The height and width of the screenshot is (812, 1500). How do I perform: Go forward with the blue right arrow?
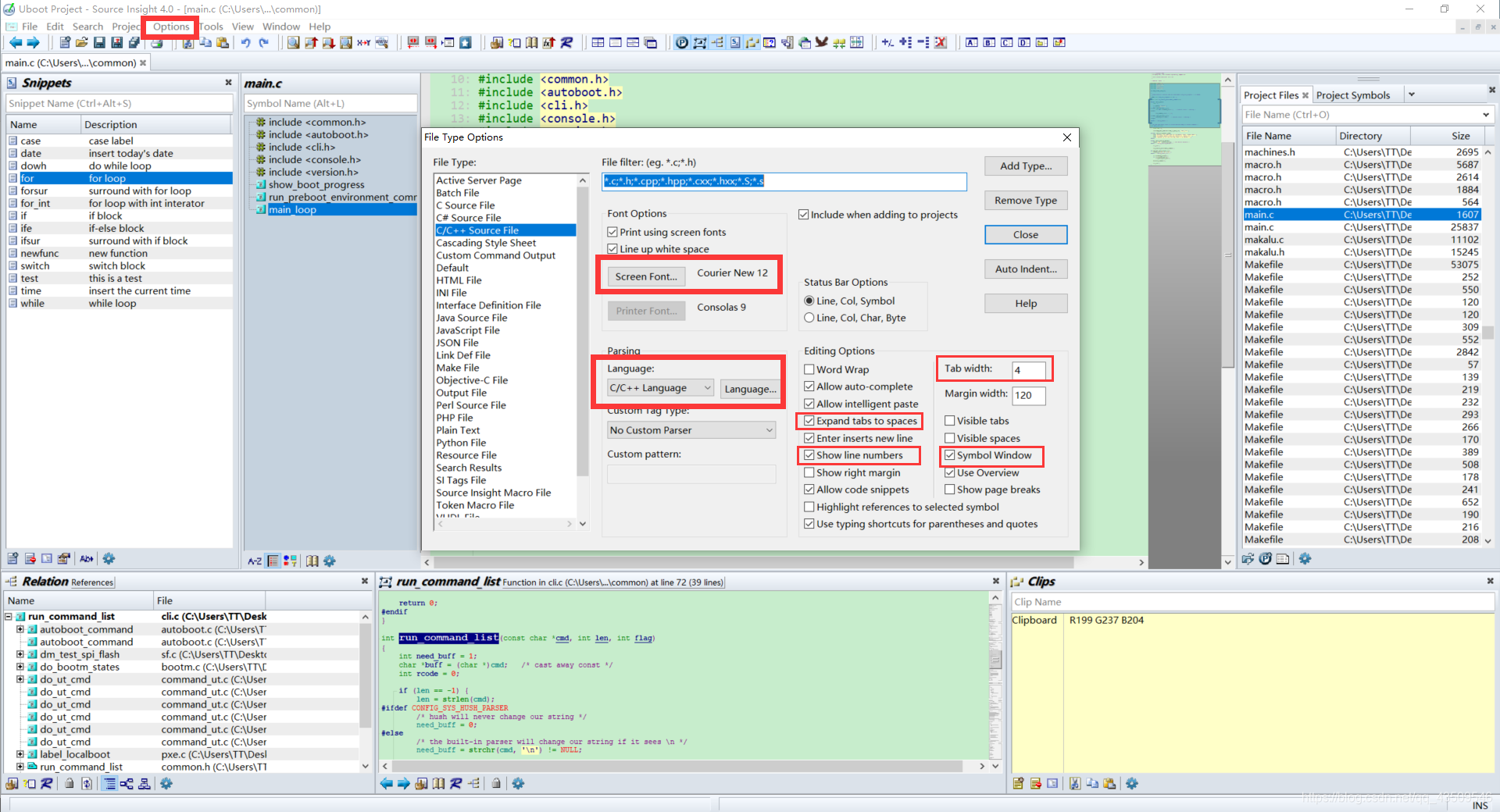(33, 42)
